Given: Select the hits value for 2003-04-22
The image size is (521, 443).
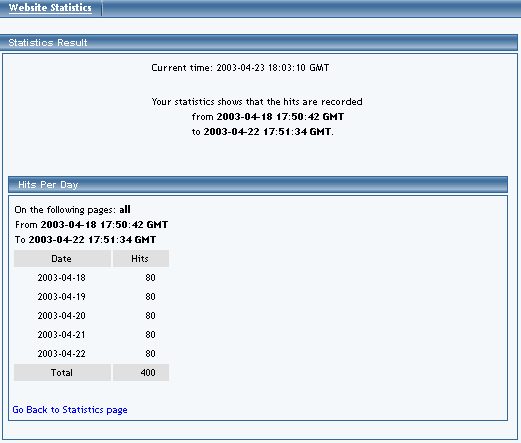Looking at the screenshot, I should pos(150,354).
